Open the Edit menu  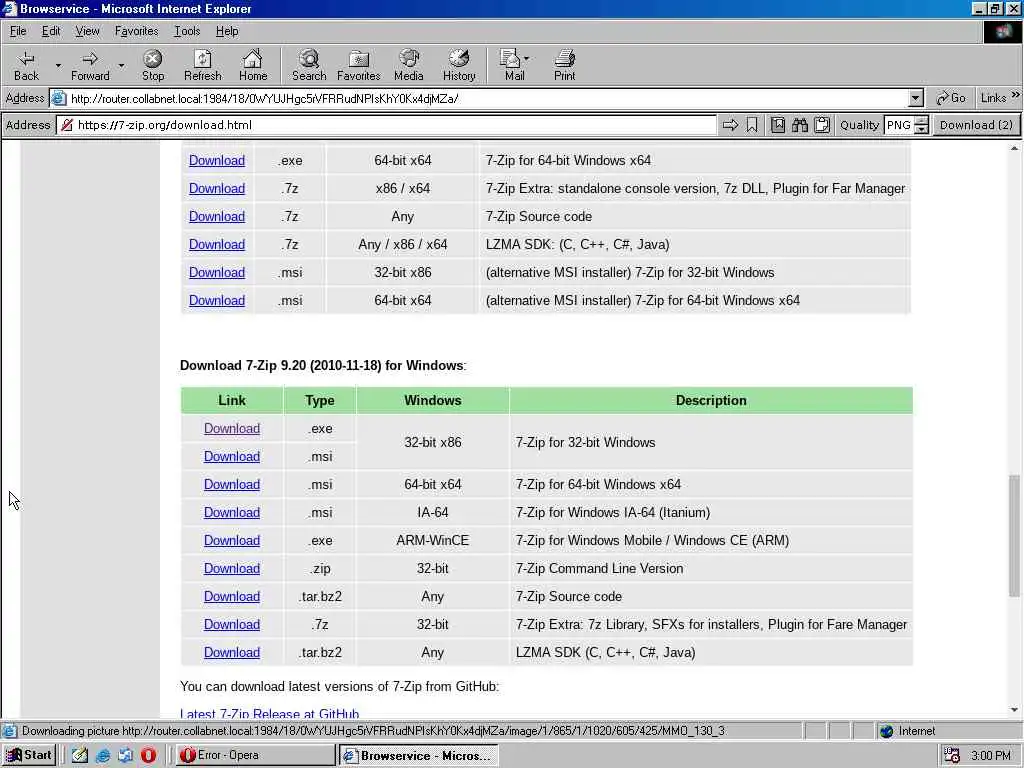point(51,31)
